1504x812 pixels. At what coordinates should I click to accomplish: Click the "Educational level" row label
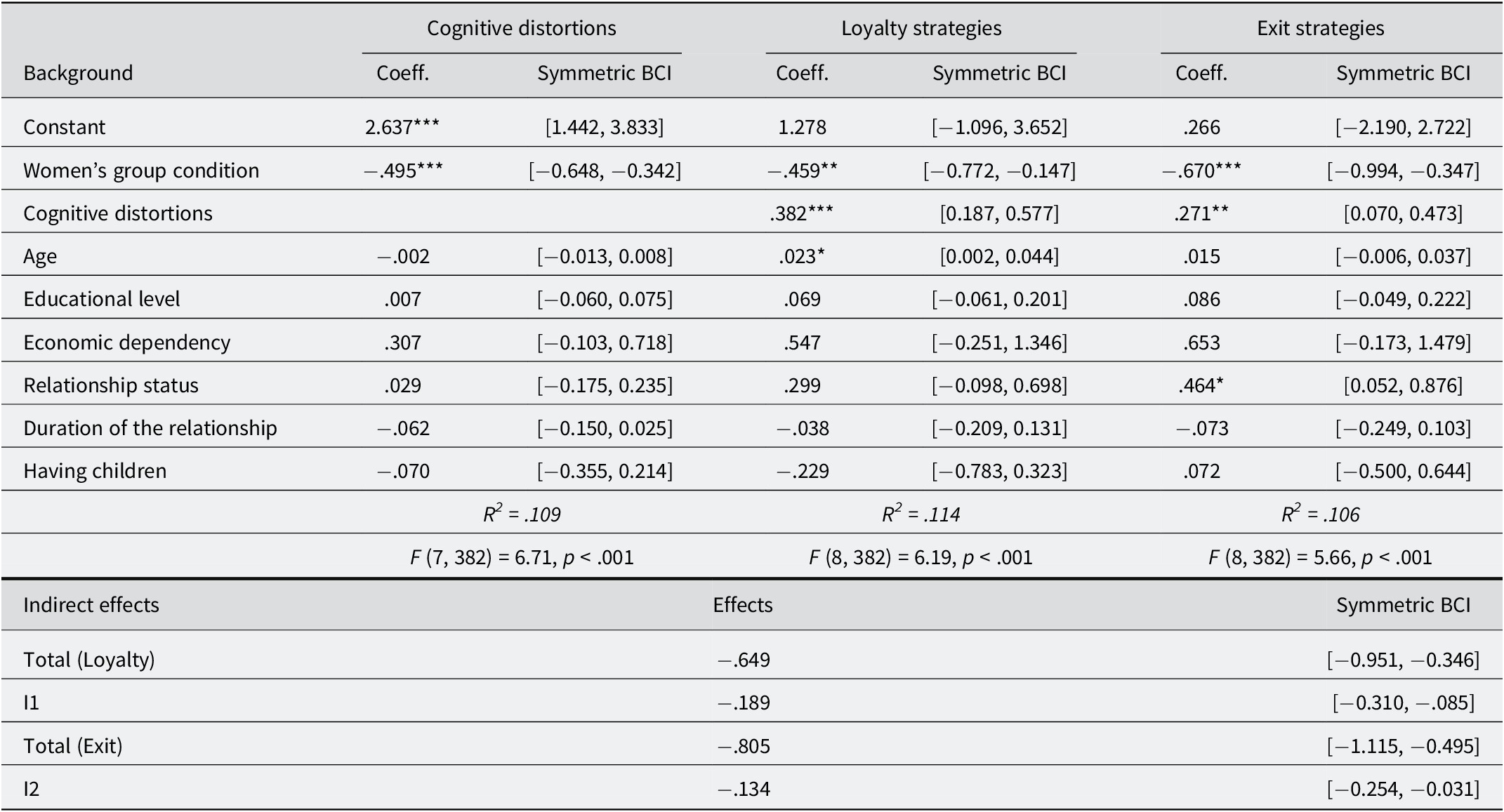pos(101,300)
